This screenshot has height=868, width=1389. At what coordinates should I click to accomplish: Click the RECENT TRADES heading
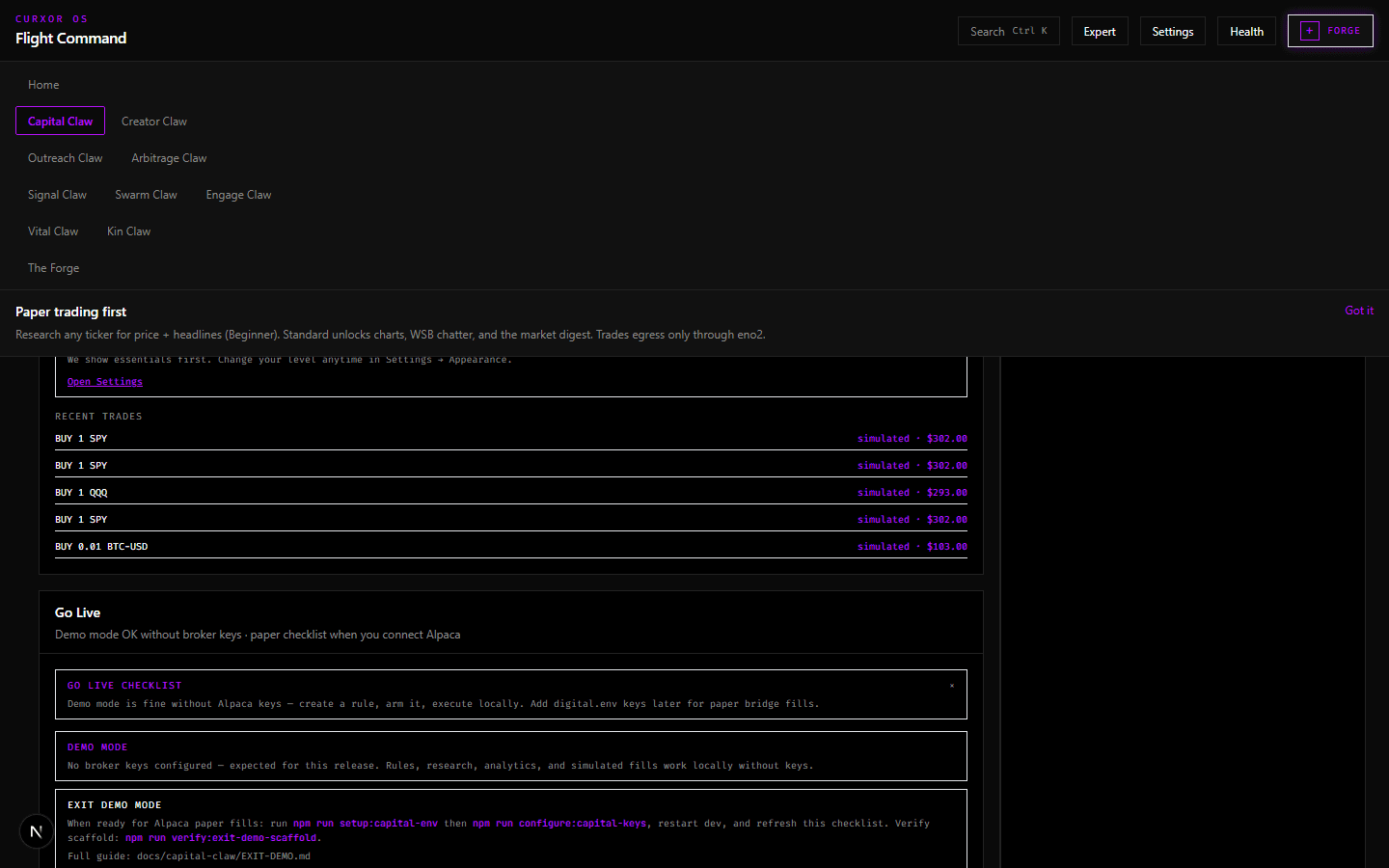point(98,417)
